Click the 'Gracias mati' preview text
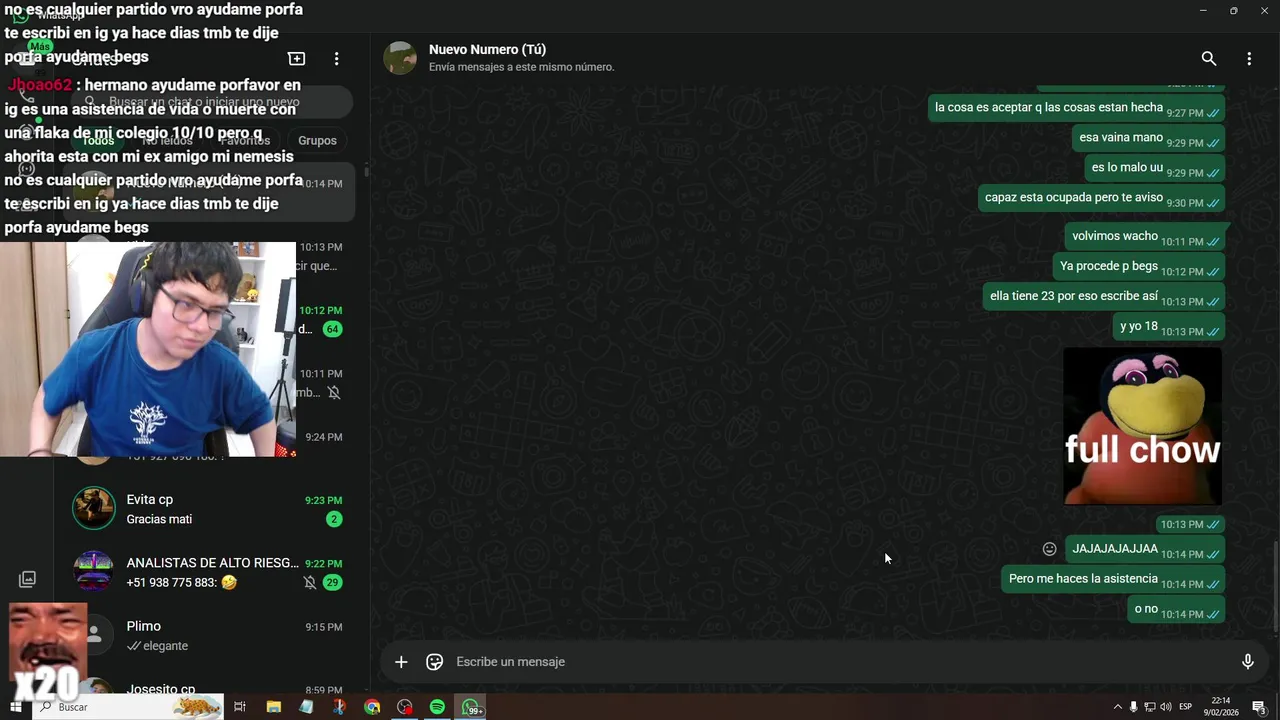The height and width of the screenshot is (720, 1280). (159, 520)
